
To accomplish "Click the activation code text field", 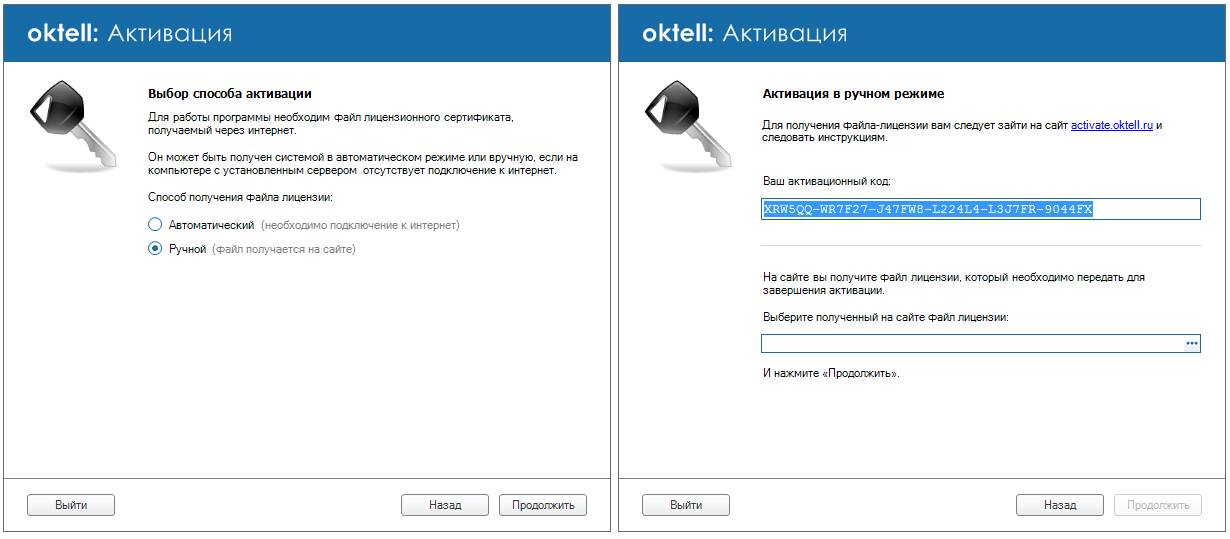I will pos(980,209).
